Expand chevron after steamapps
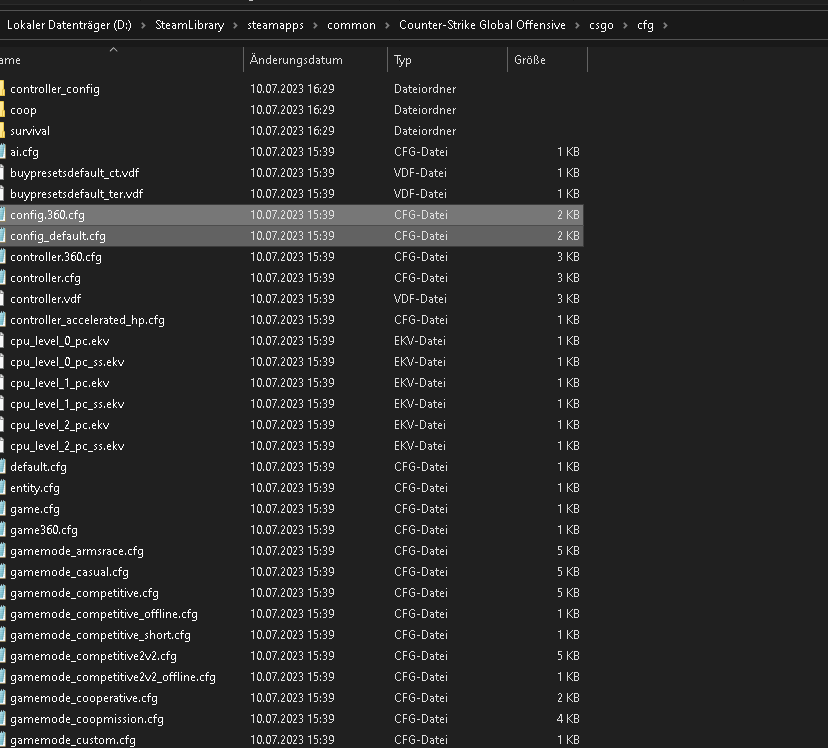 click(315, 25)
